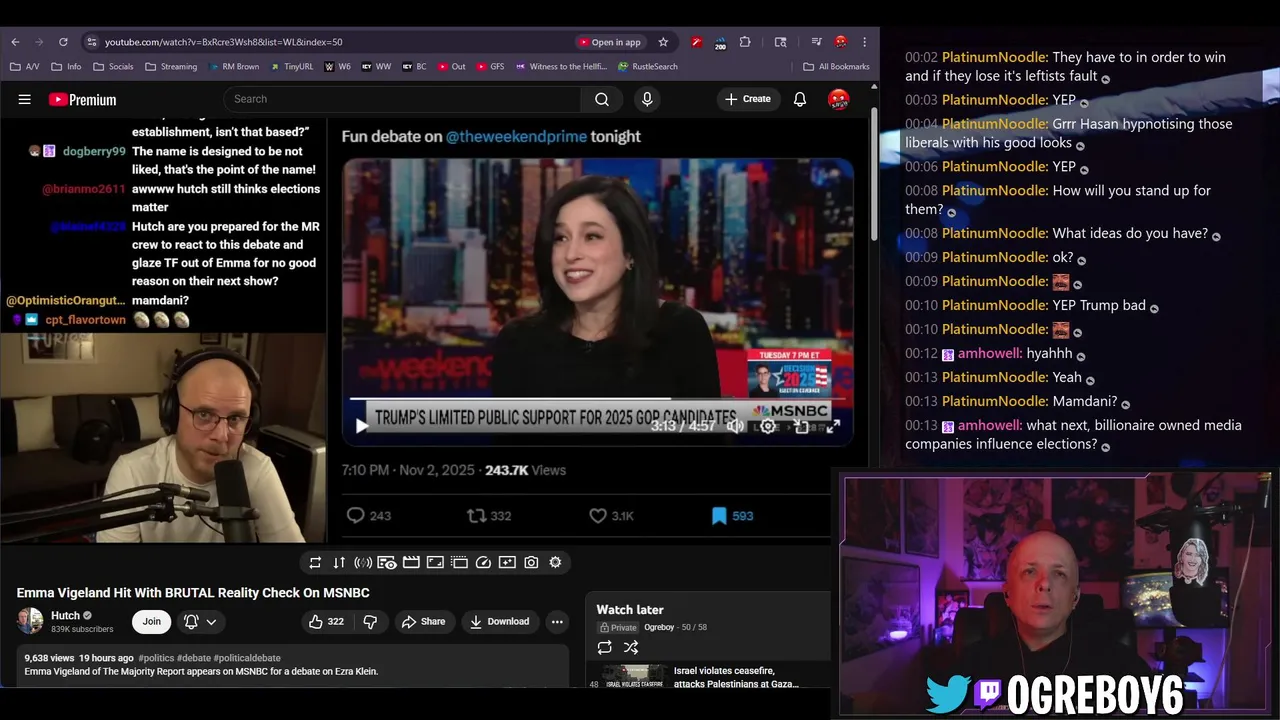Open the Streaming bookmarks folder
The height and width of the screenshot is (720, 1280).
[171, 67]
